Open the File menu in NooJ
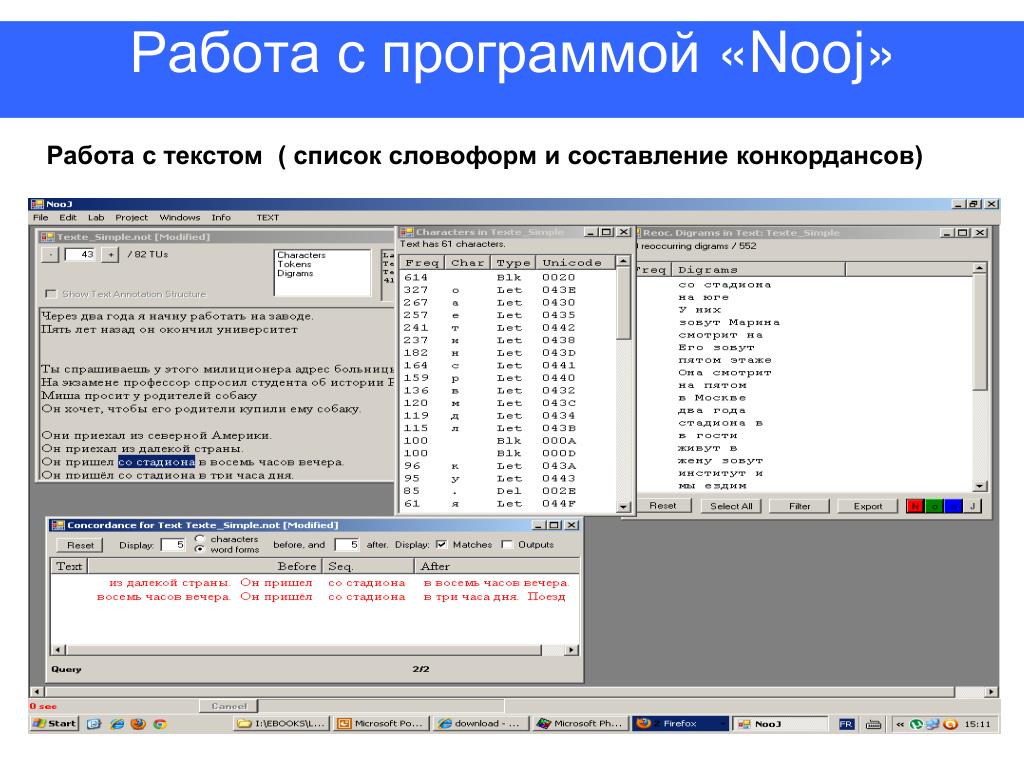The image size is (1024, 768). tap(40, 217)
